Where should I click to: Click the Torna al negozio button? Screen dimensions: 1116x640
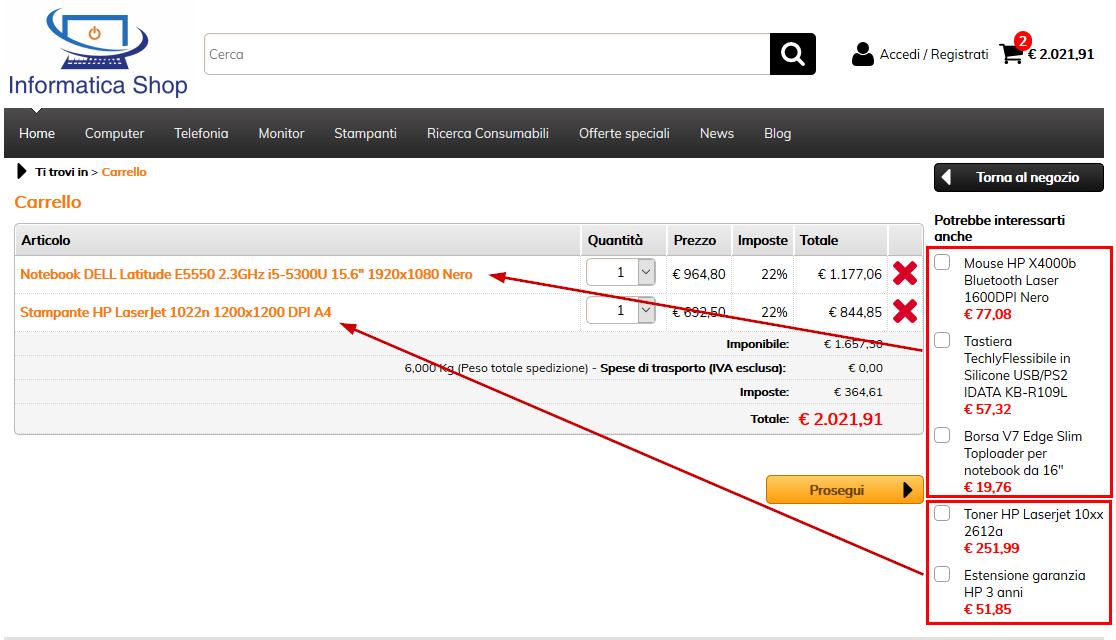pos(1018,177)
